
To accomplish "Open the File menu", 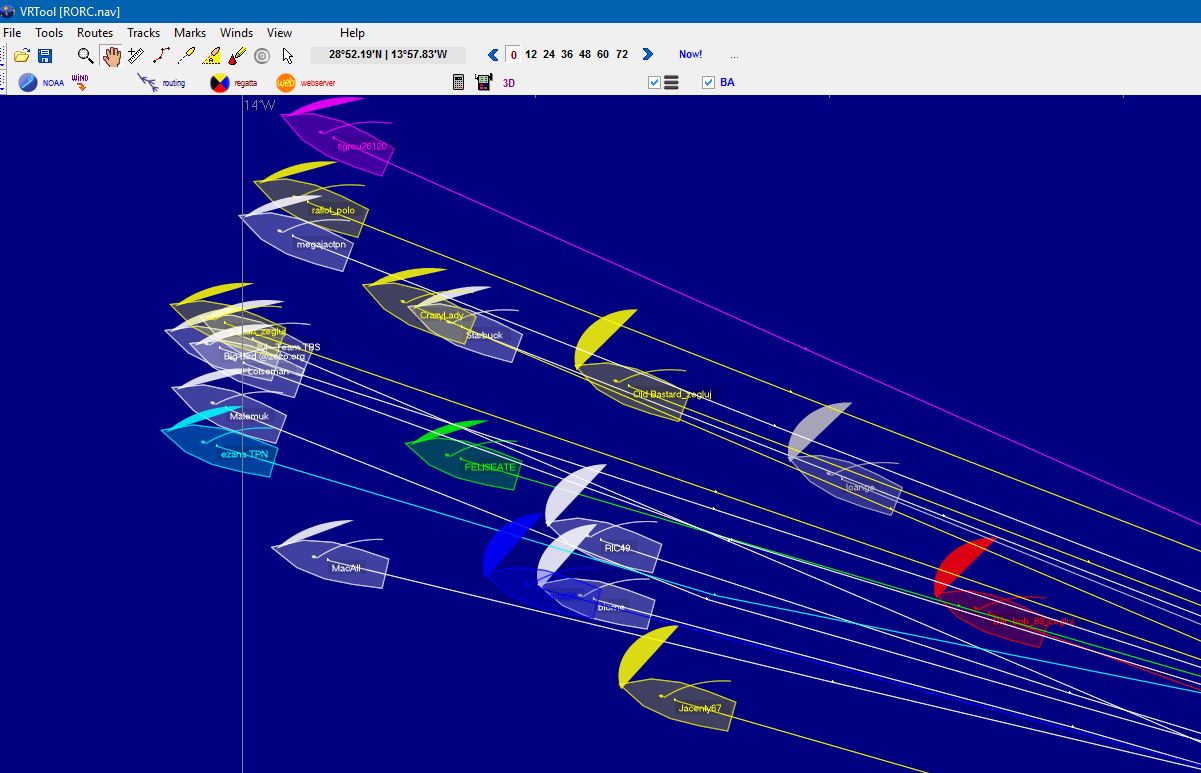I will pos(12,33).
